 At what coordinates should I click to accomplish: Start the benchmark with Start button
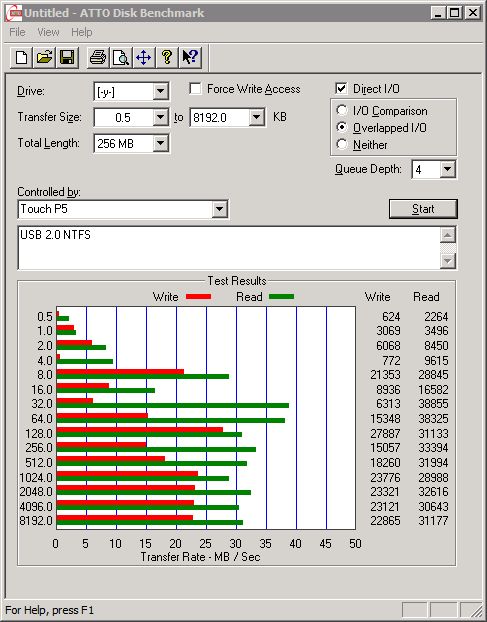pyautogui.click(x=423, y=209)
